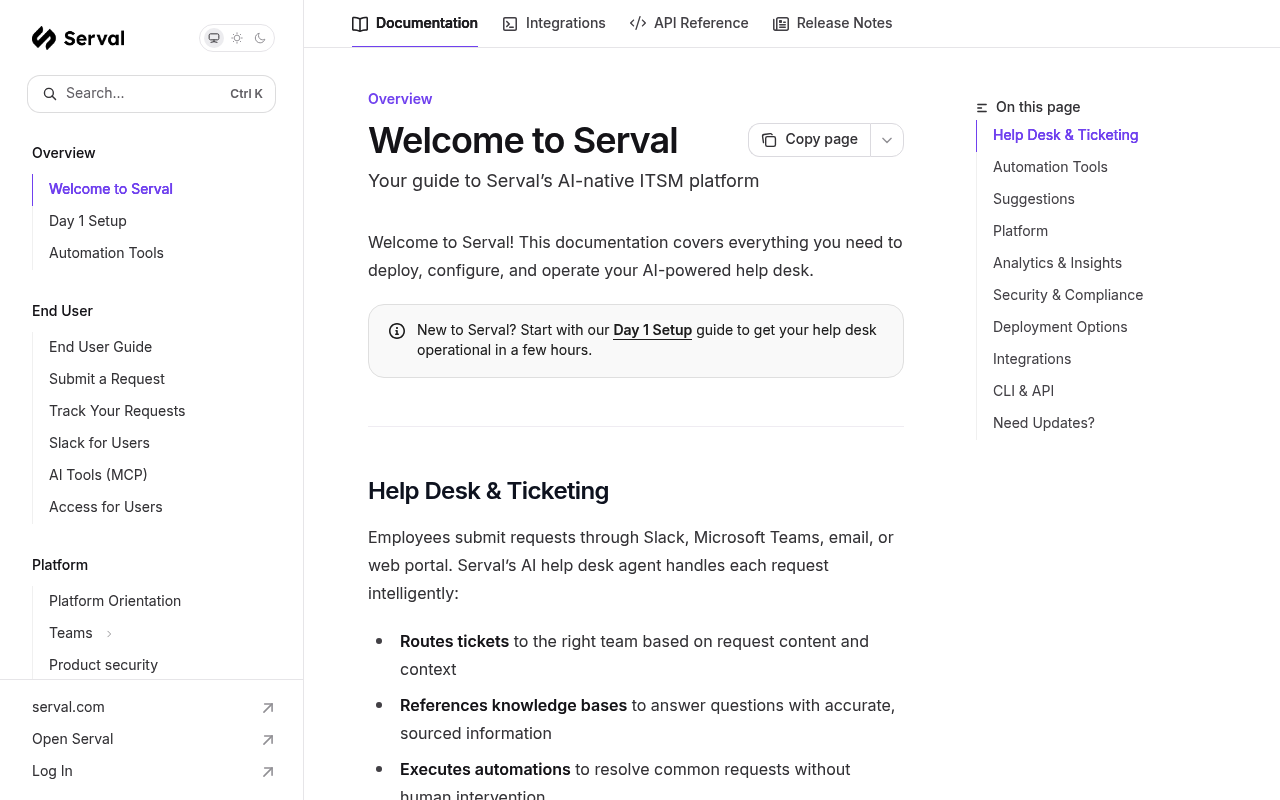1280x800 pixels.
Task: Open Welcome to Serval sidebar page
Action: point(111,189)
